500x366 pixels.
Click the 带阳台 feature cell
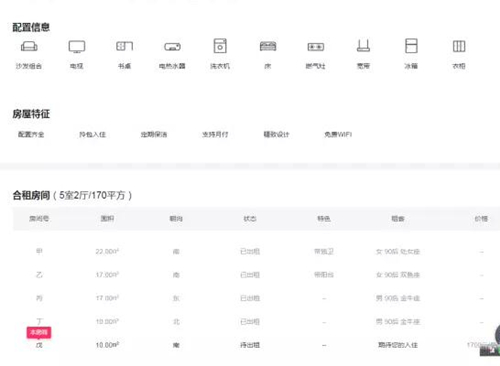324,275
